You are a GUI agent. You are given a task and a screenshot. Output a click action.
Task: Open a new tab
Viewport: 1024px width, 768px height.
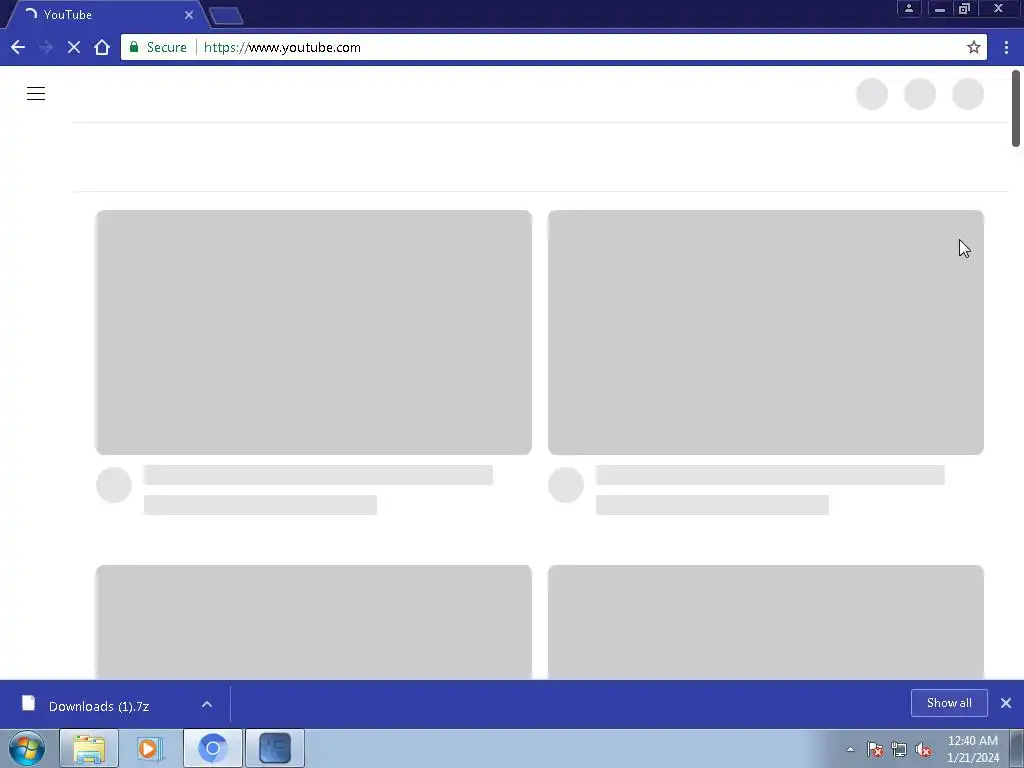click(226, 16)
